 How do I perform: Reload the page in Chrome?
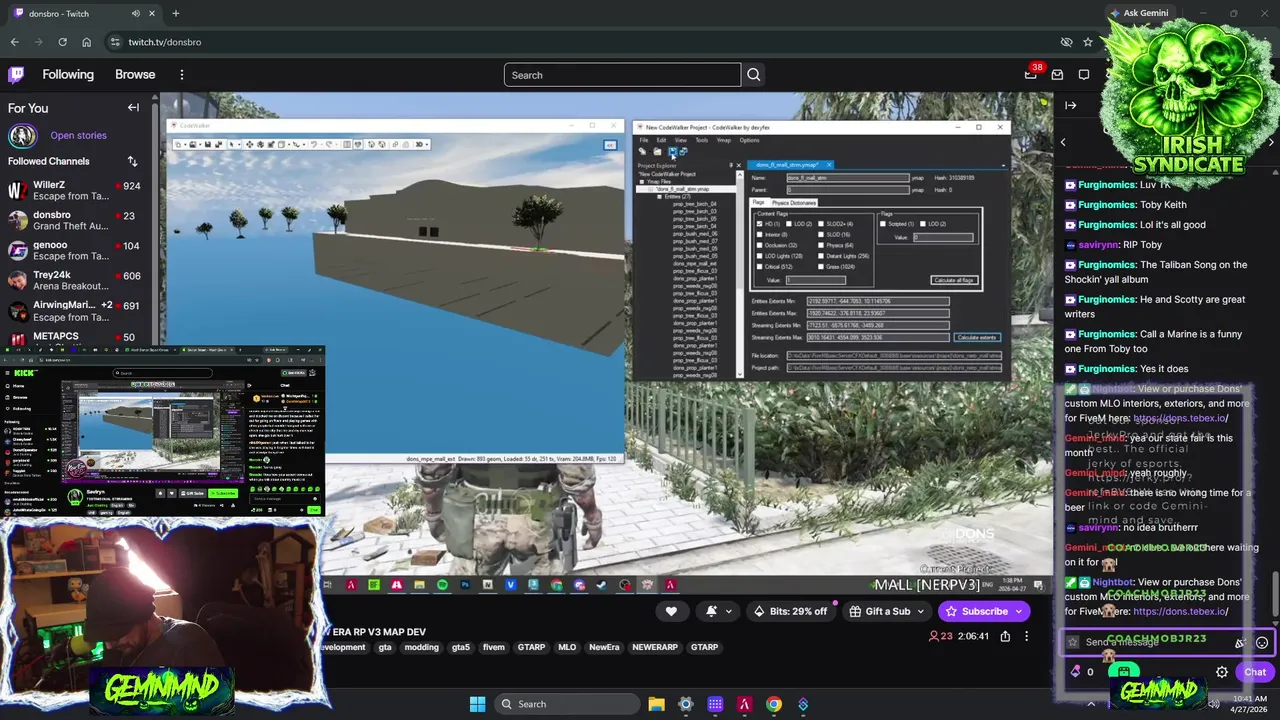[x=62, y=42]
